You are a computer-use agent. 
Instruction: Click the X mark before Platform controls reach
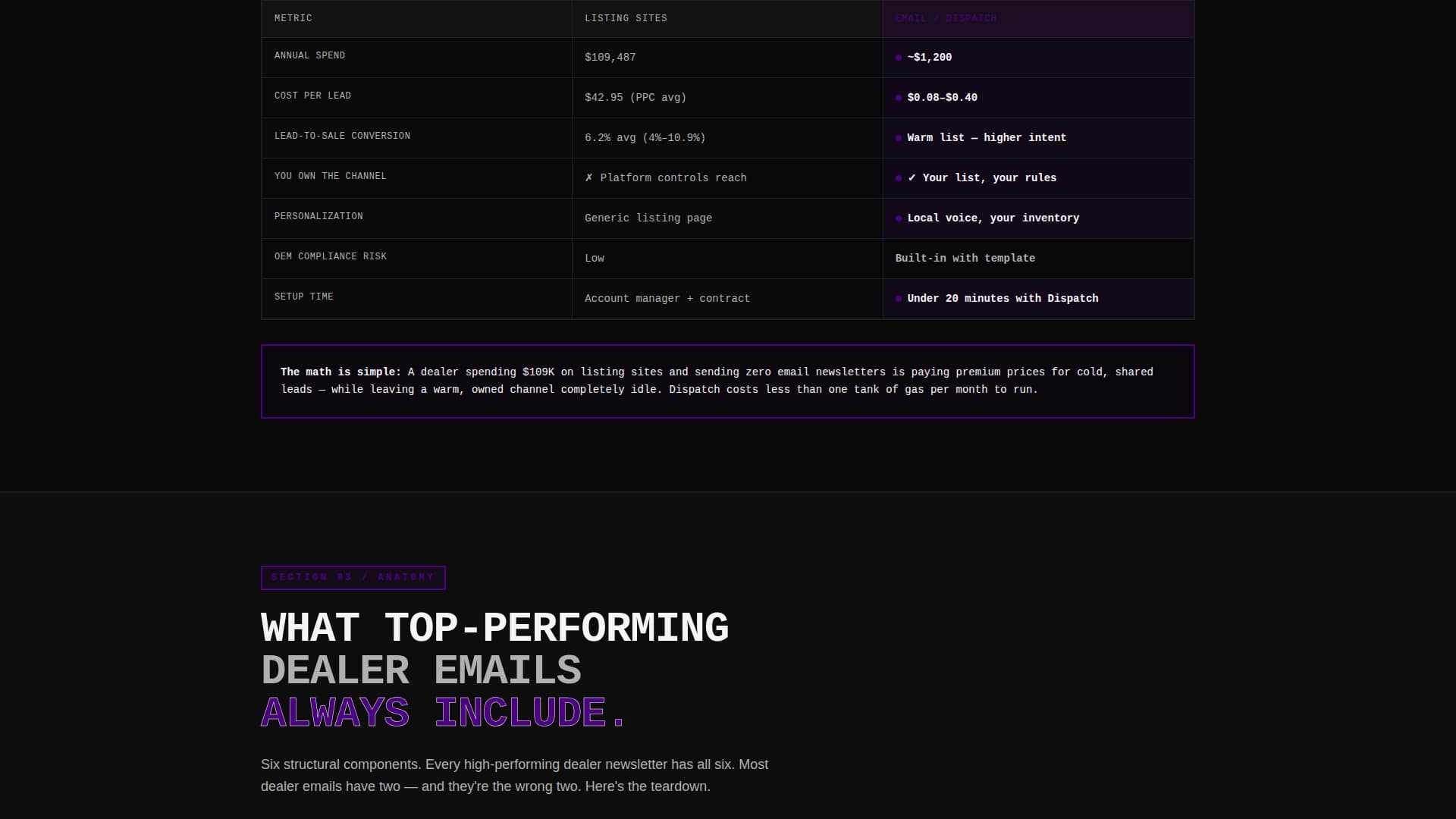tap(588, 177)
